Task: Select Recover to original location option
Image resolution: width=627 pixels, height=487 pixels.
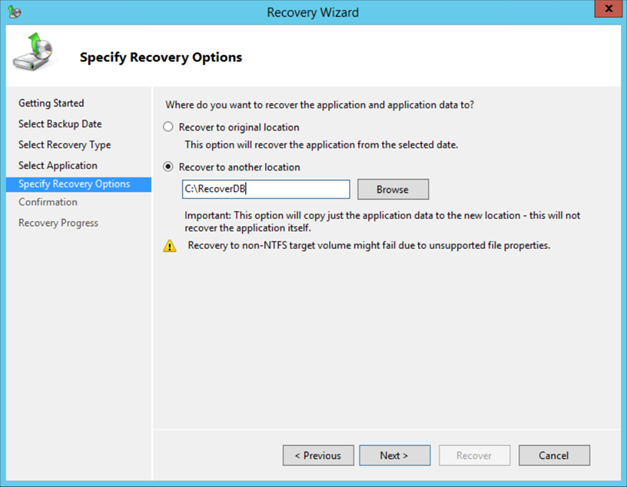Action: 168,127
